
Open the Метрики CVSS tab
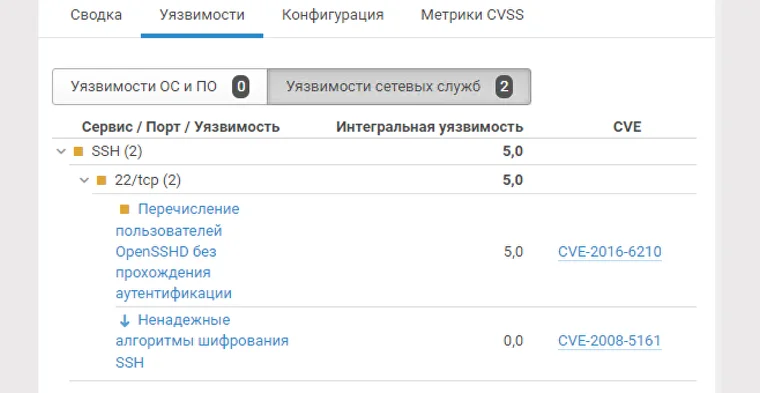click(x=472, y=15)
